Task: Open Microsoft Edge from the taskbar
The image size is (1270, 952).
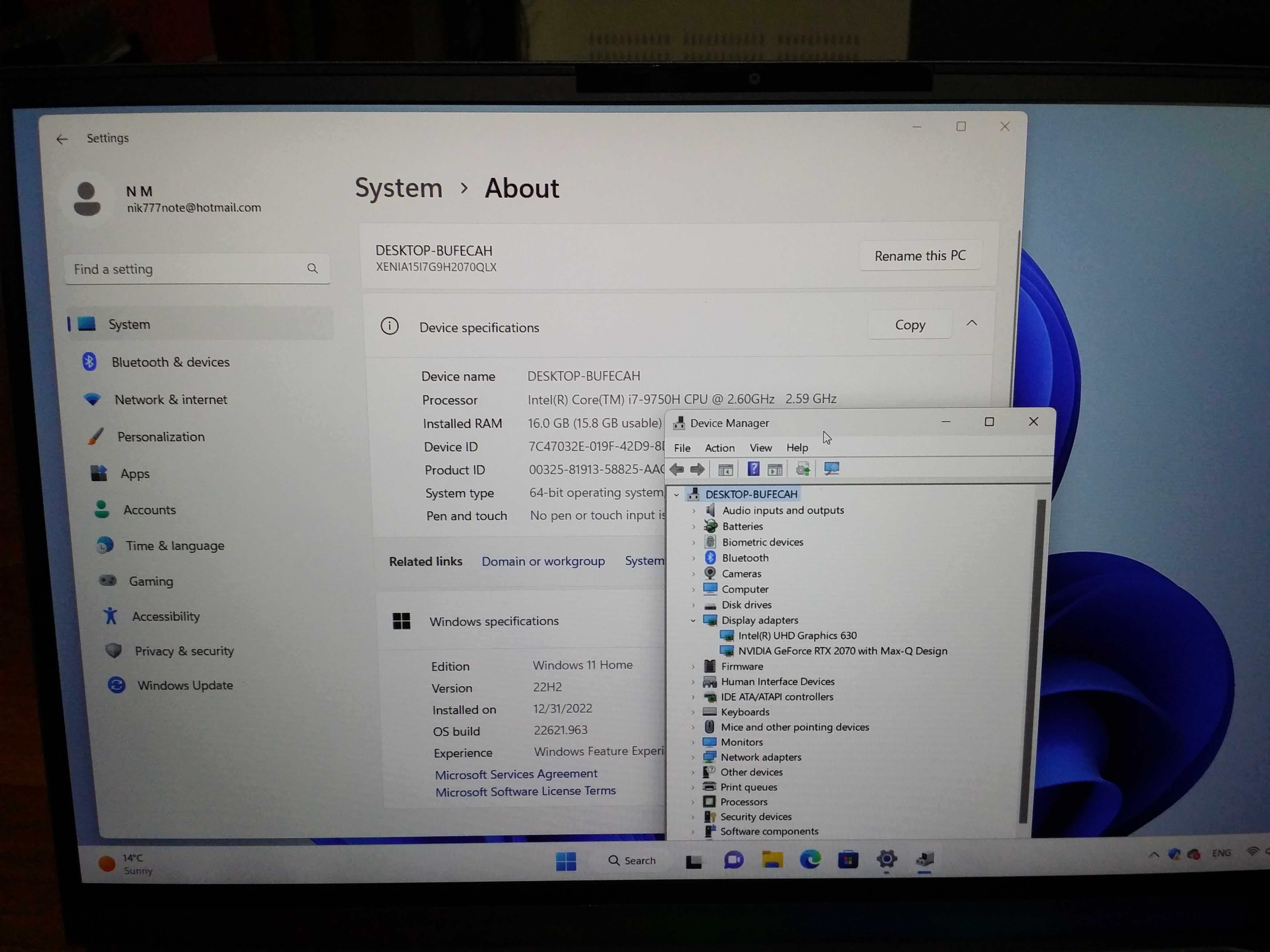Action: click(810, 860)
